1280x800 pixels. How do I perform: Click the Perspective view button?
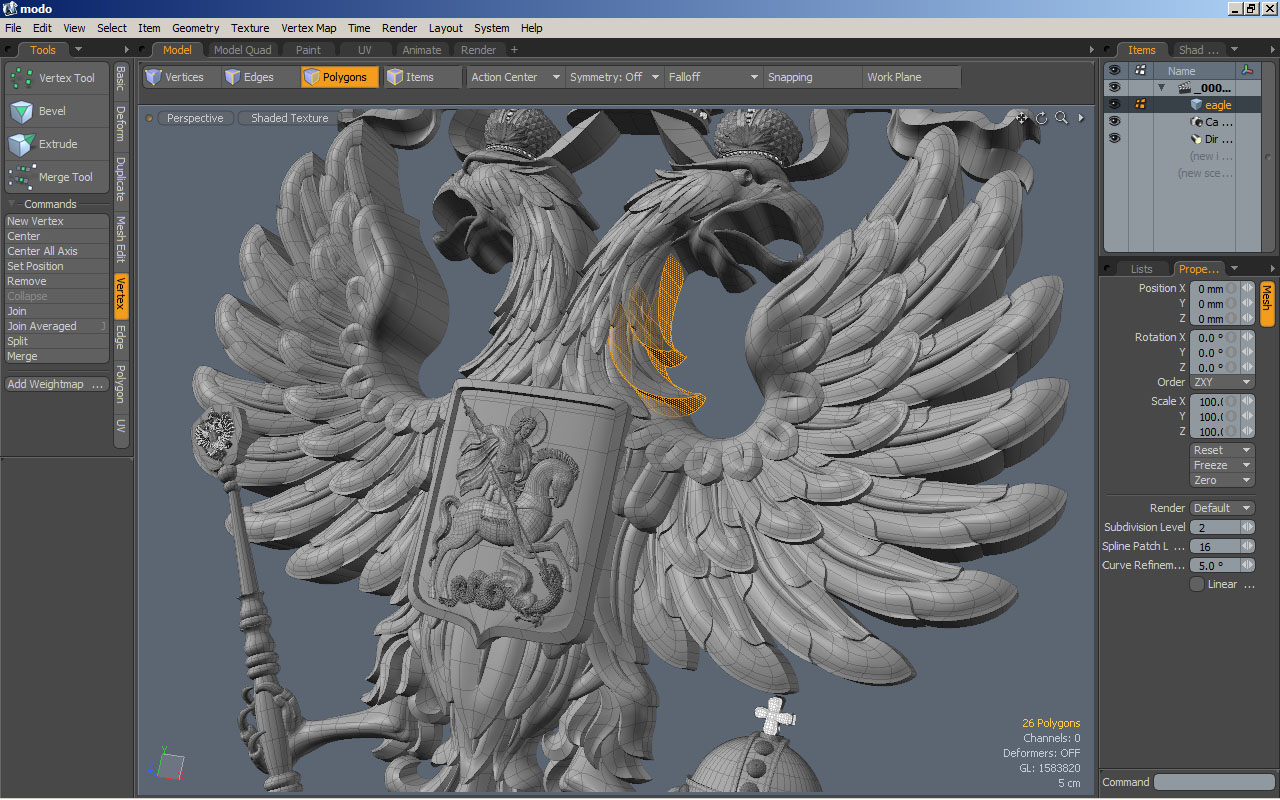click(x=195, y=118)
